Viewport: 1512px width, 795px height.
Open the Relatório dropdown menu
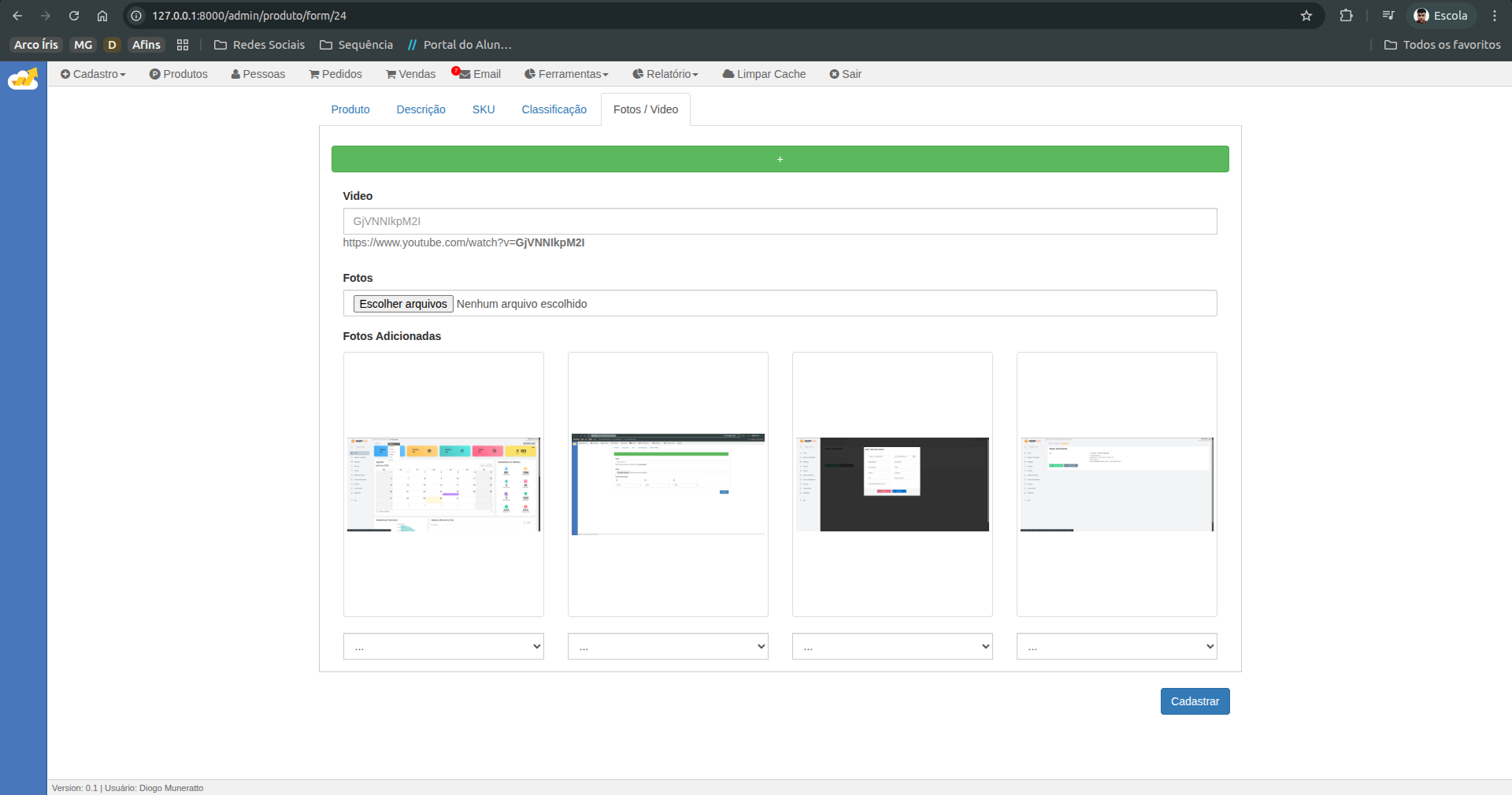(x=665, y=74)
